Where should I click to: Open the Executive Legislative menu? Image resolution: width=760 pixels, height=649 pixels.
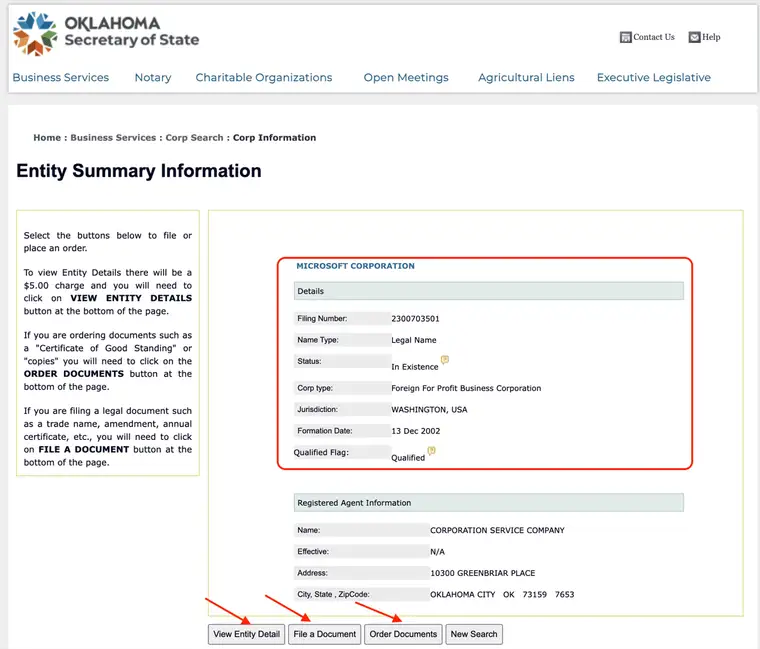(654, 78)
